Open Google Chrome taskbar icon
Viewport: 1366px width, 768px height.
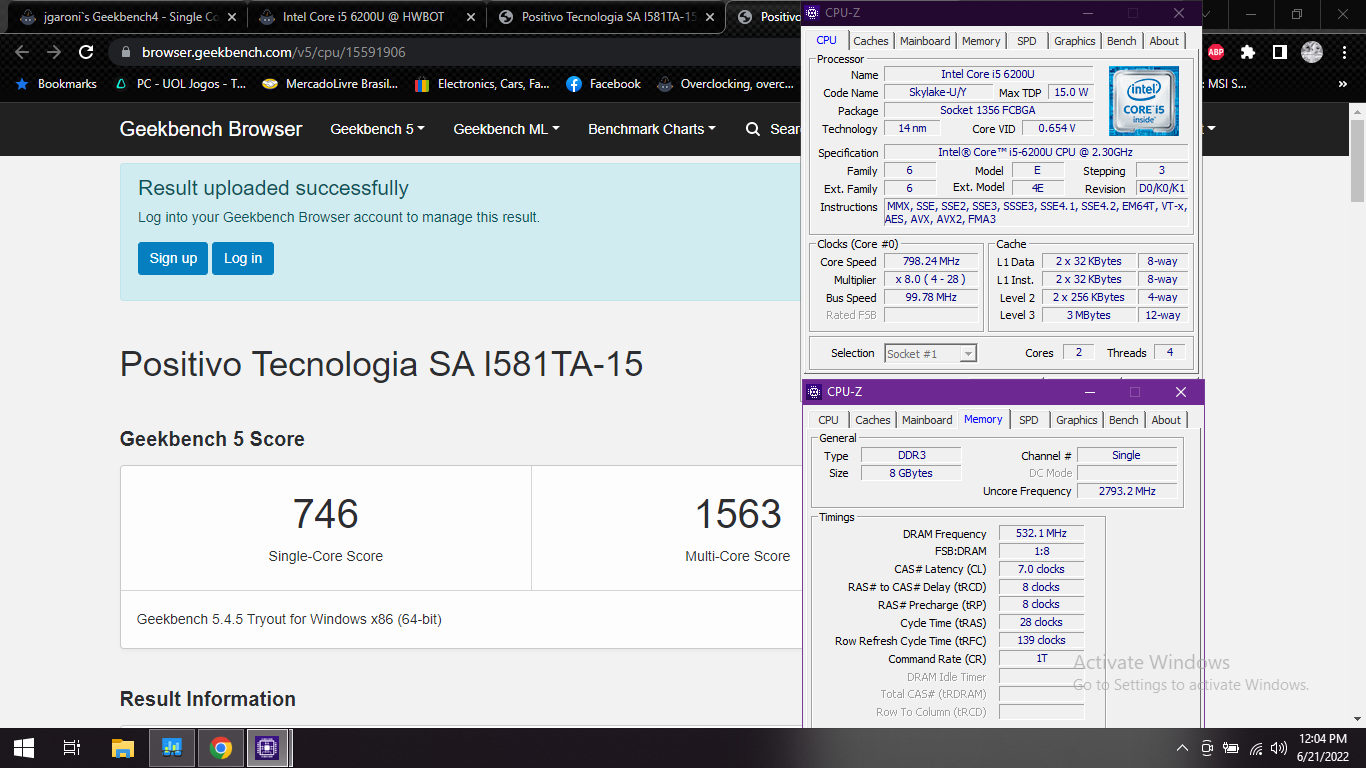(221, 747)
